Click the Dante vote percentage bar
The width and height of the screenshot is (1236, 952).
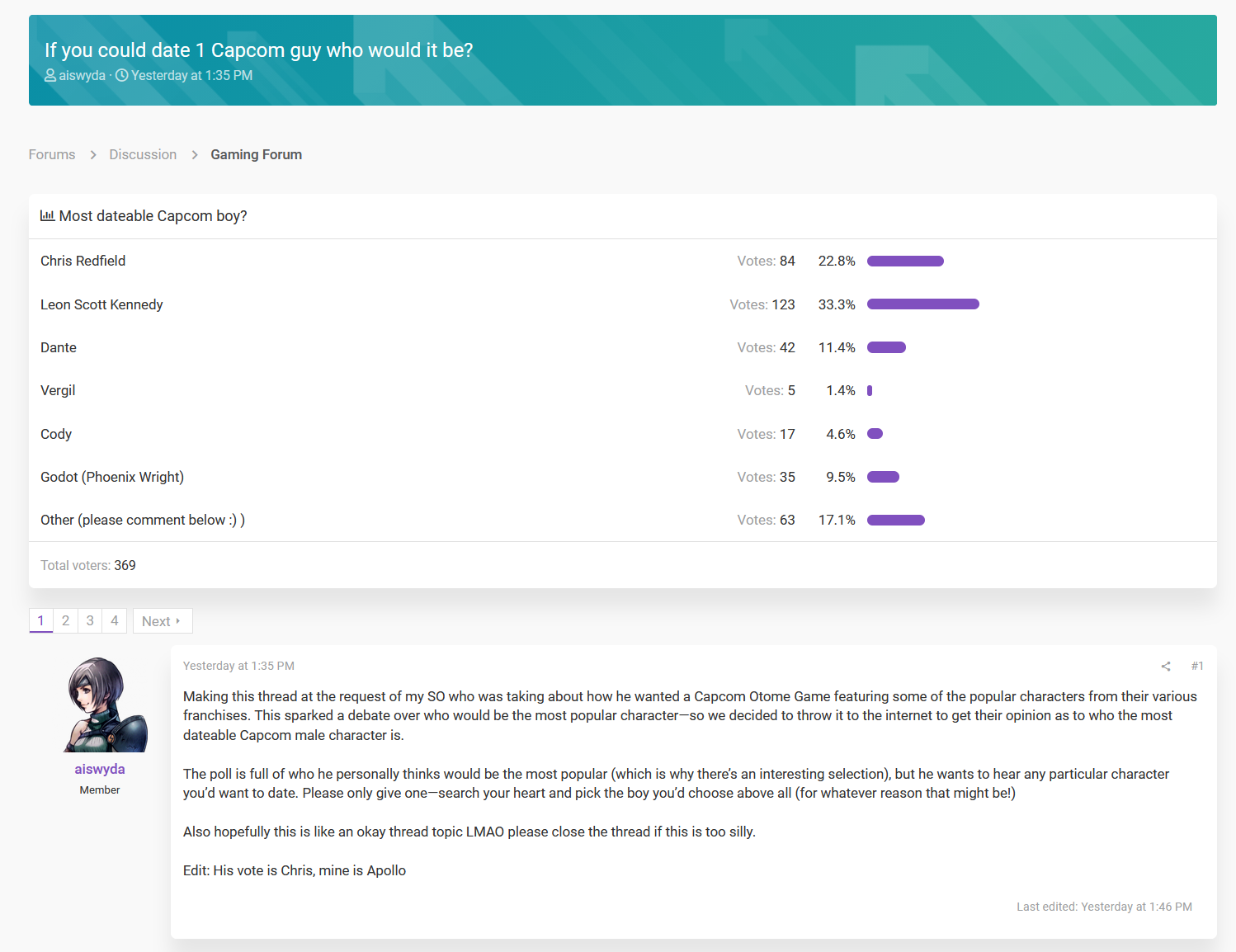(x=886, y=347)
